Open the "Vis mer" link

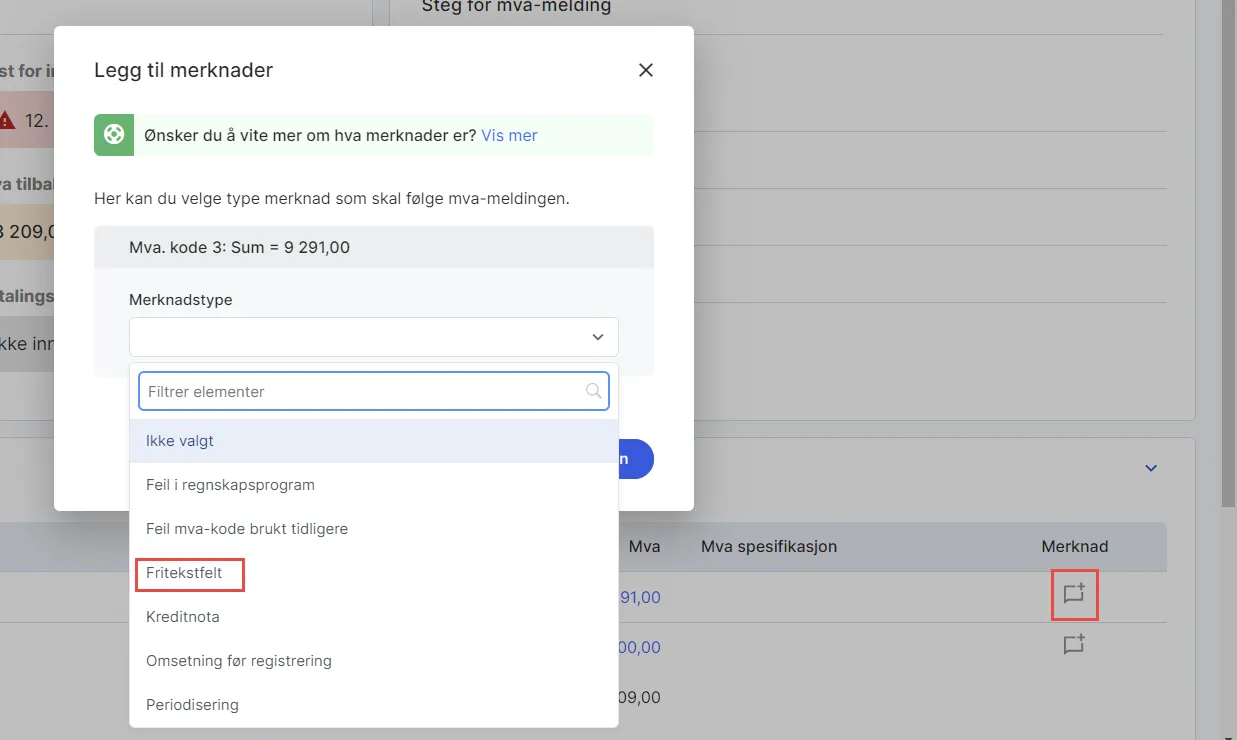pos(508,134)
